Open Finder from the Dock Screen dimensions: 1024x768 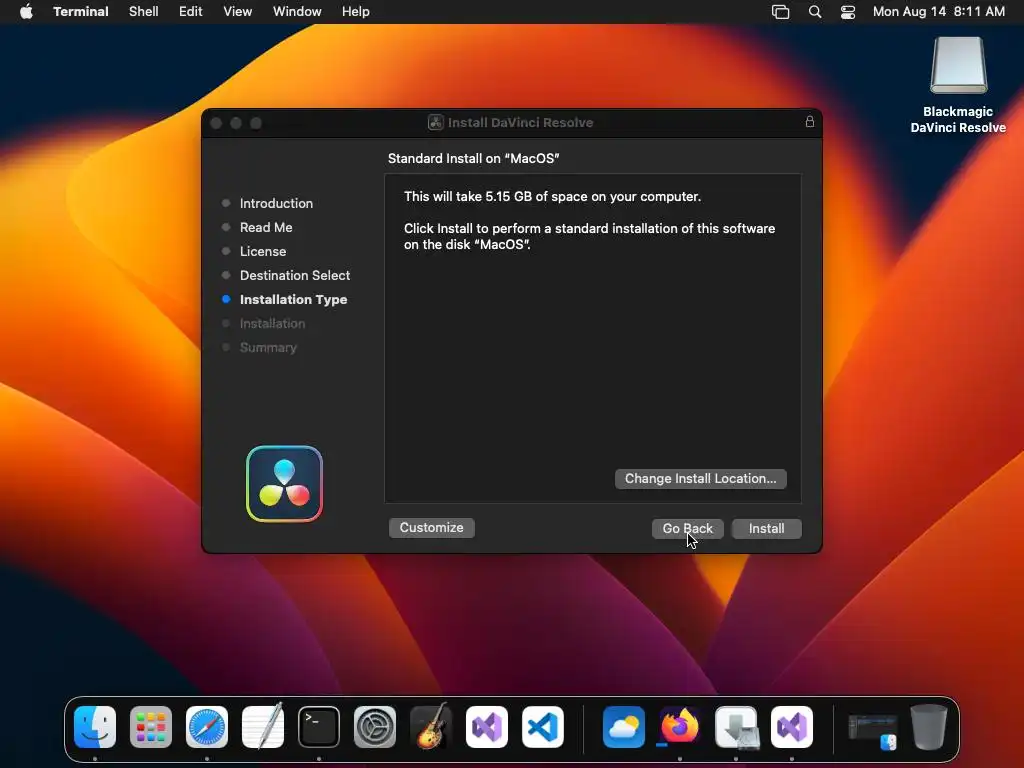tap(95, 727)
